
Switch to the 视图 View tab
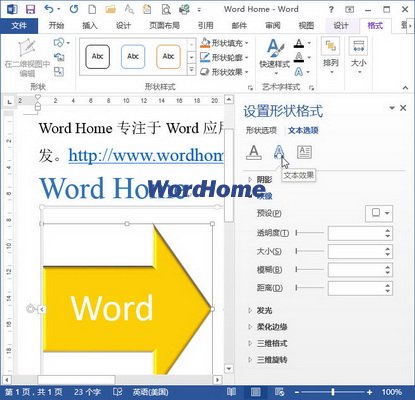tap(306, 26)
